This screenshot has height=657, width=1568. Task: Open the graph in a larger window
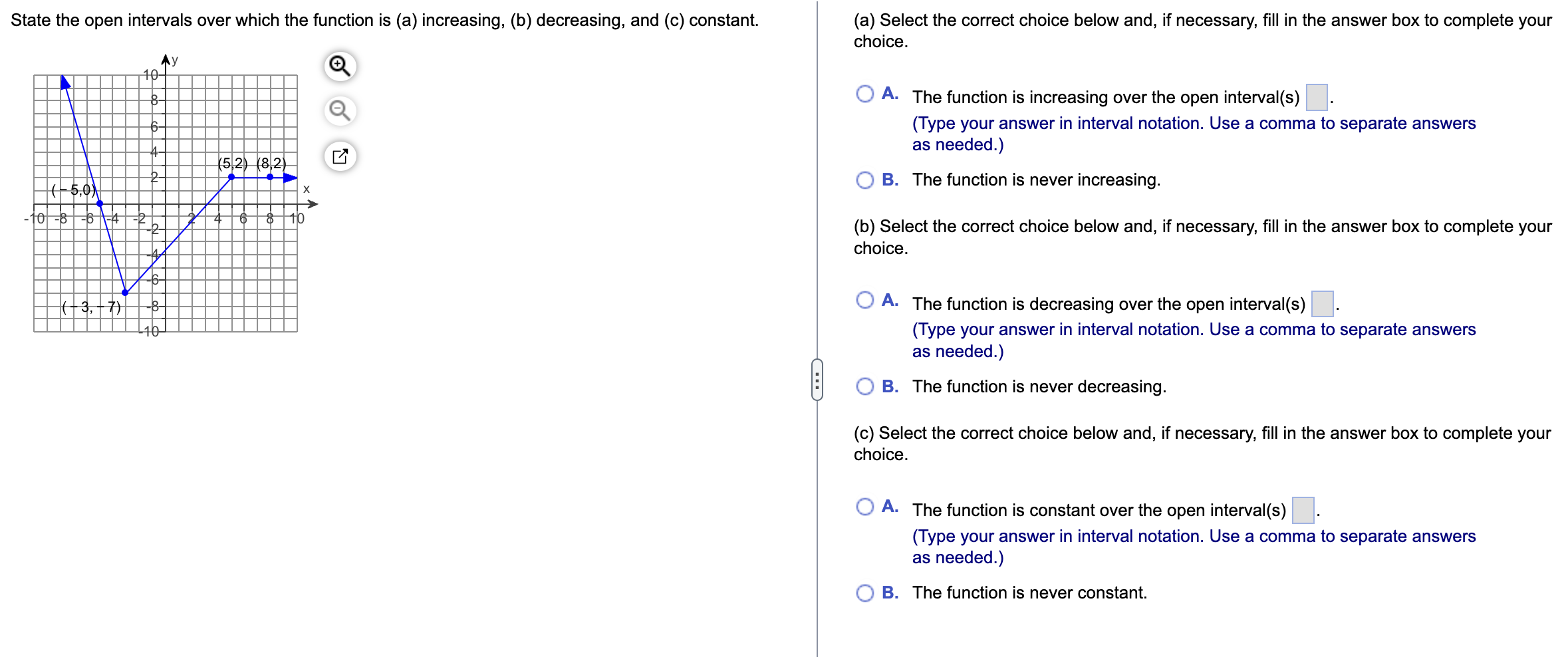341,156
